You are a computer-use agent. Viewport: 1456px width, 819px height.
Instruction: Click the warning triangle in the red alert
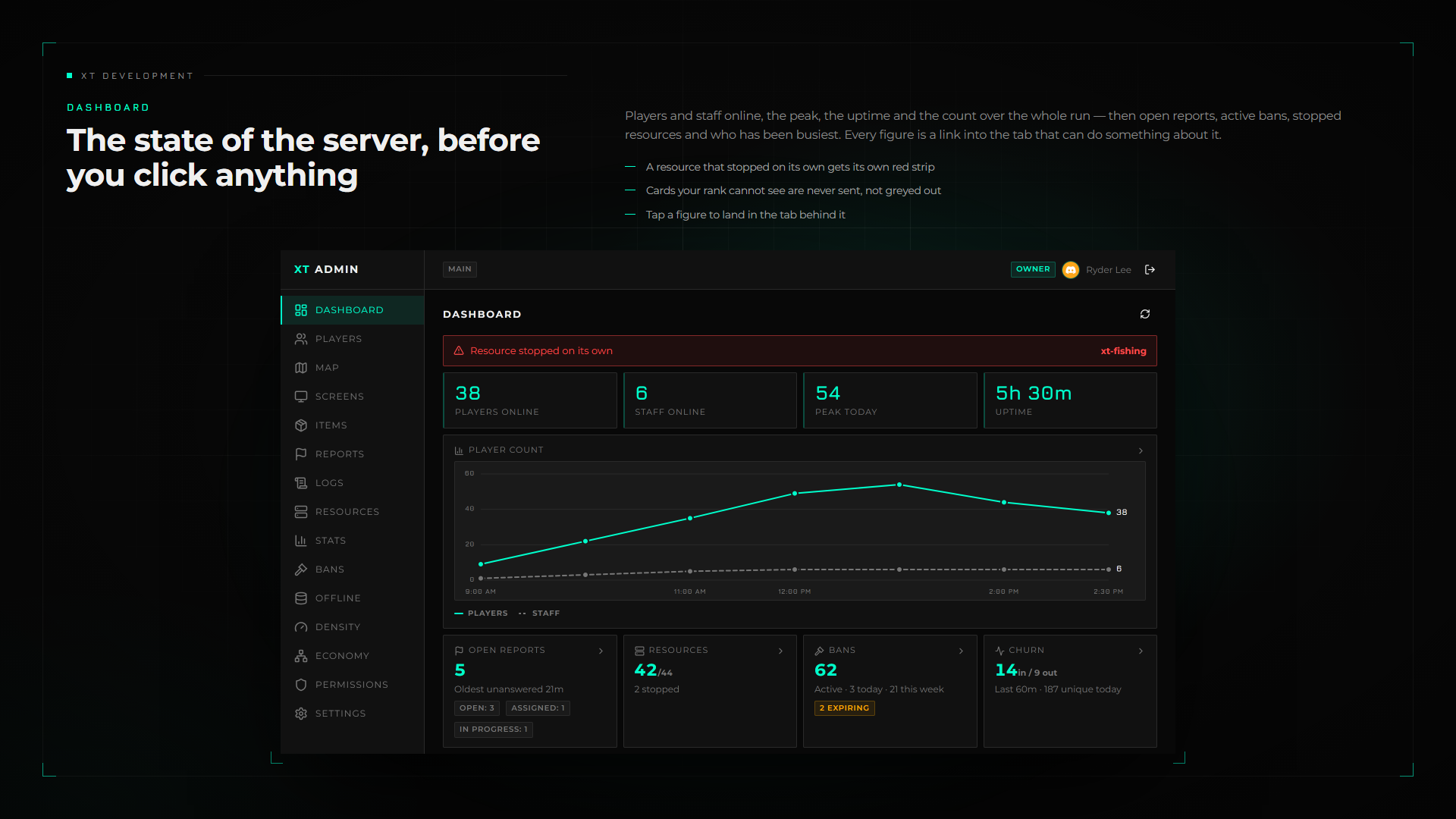pos(459,351)
